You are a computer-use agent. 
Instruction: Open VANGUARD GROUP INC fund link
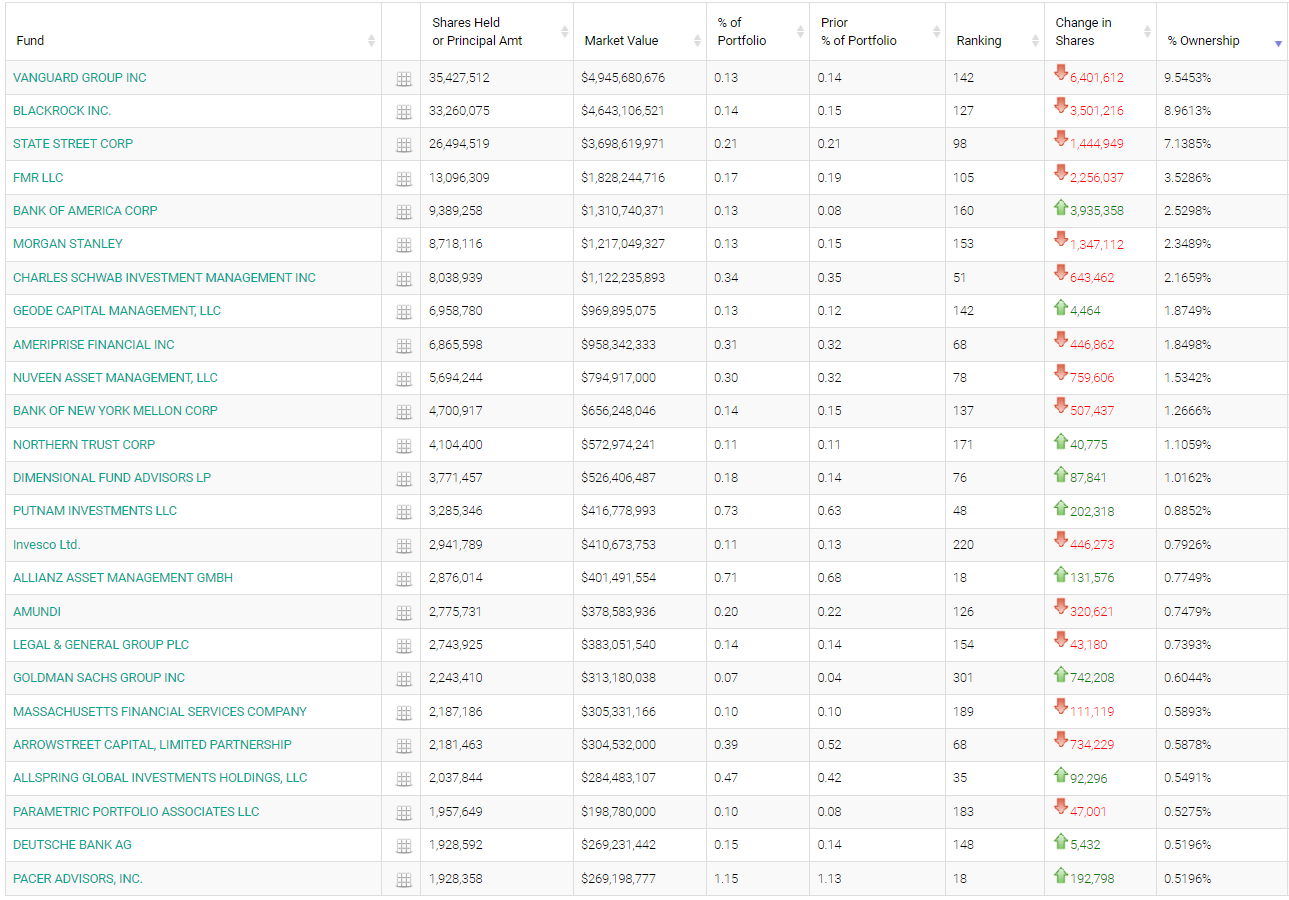pyautogui.click(x=80, y=78)
